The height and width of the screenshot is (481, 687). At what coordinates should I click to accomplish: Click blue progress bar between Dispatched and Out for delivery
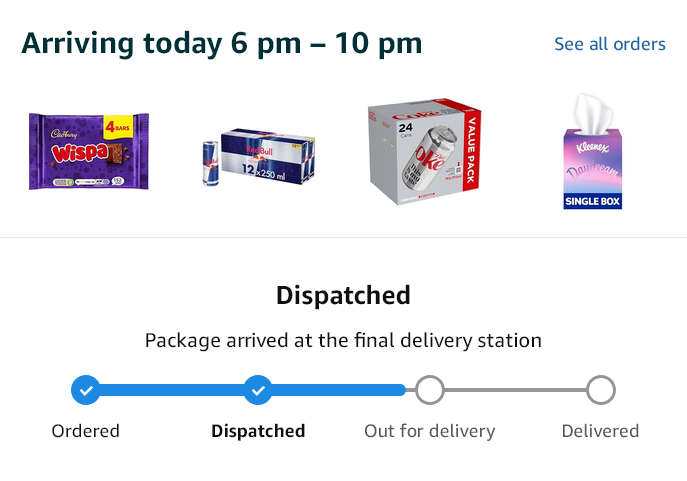339,390
